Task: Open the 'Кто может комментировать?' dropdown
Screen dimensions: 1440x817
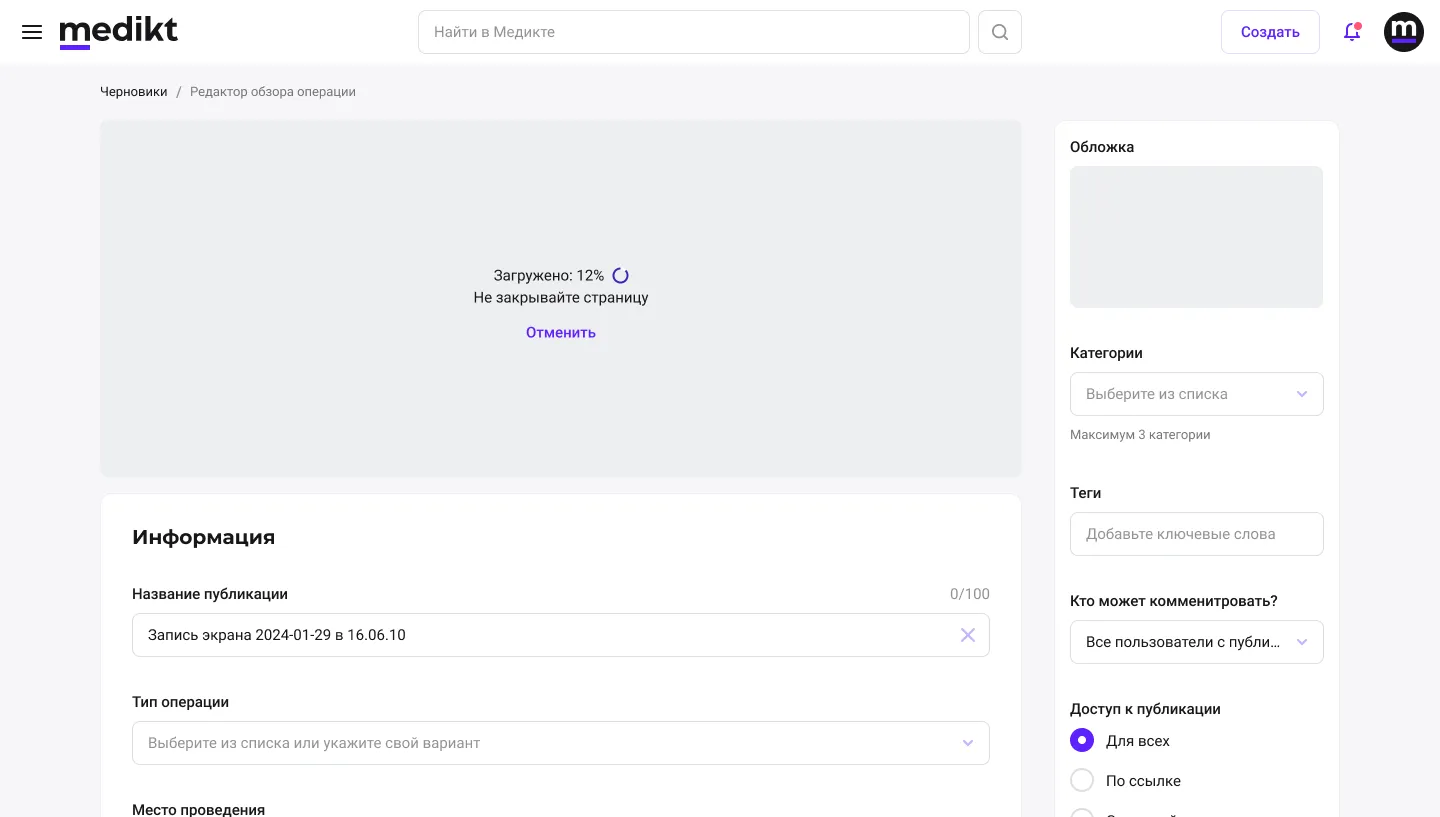Action: (1197, 642)
